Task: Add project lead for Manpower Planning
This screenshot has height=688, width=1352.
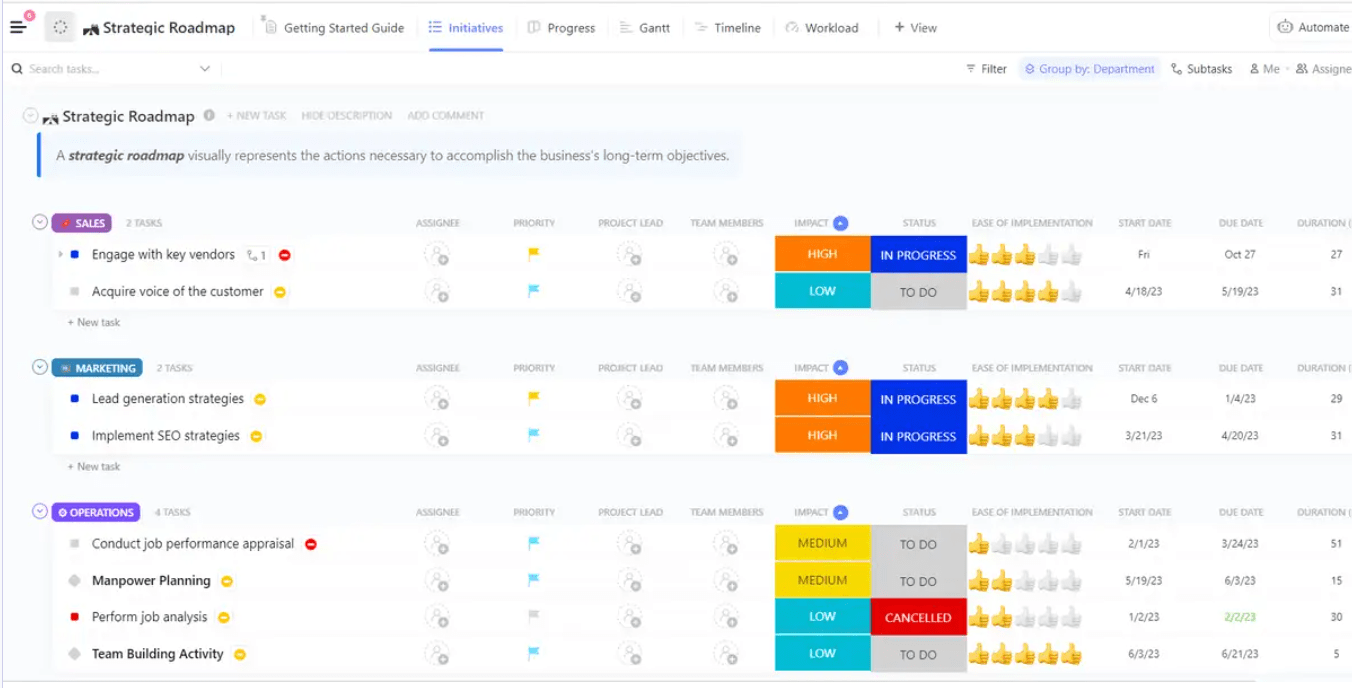Action: 629,581
